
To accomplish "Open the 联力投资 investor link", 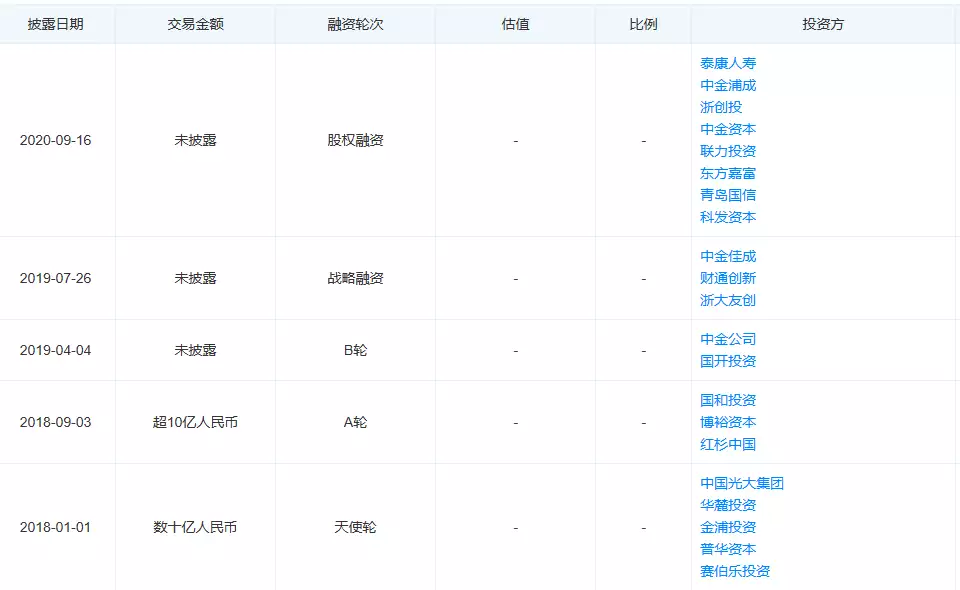I will [x=728, y=151].
